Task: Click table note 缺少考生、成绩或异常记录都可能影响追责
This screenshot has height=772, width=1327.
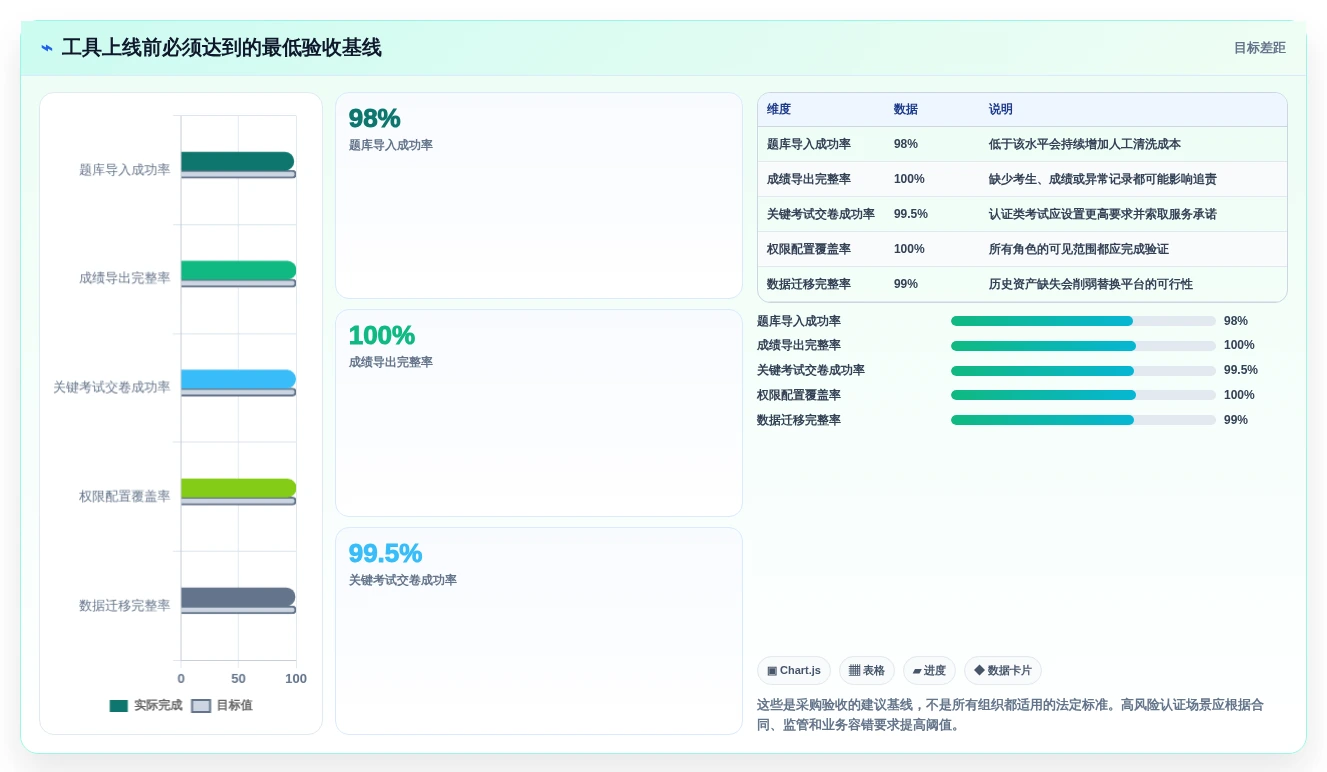Action: 1103,179
